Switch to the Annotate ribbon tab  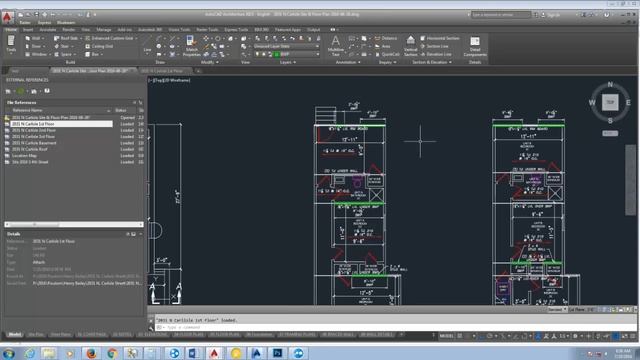(47, 30)
